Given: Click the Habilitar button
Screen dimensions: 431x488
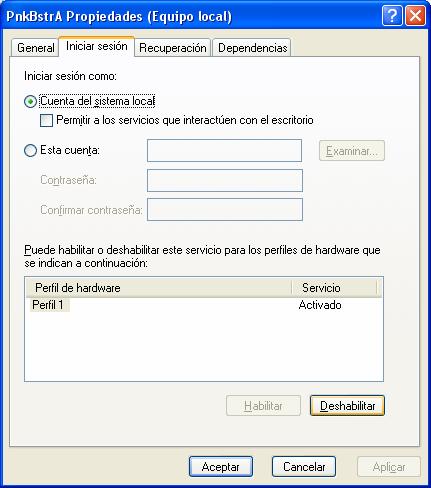Looking at the screenshot, I should pyautogui.click(x=263, y=406).
